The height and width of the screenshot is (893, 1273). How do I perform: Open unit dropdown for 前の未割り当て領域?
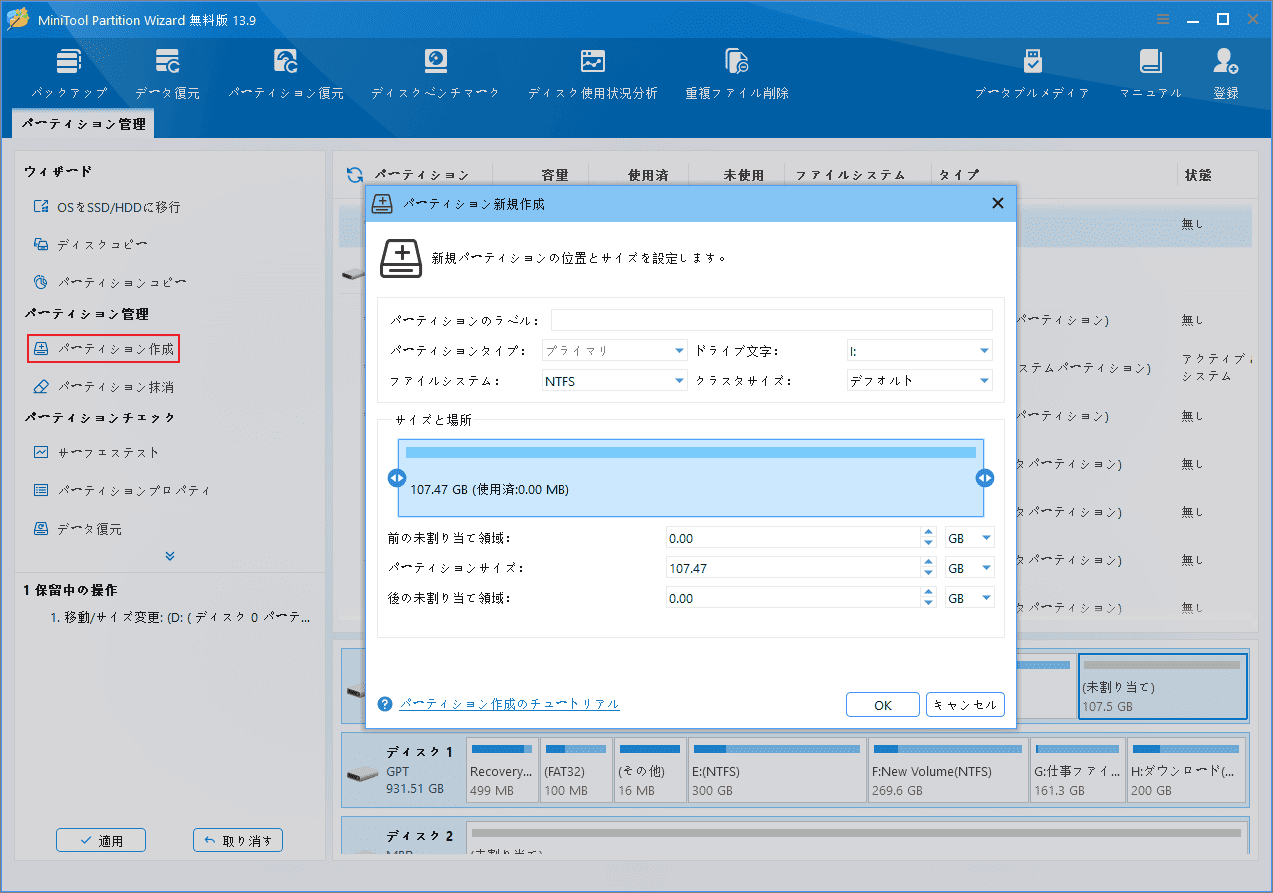(x=970, y=538)
